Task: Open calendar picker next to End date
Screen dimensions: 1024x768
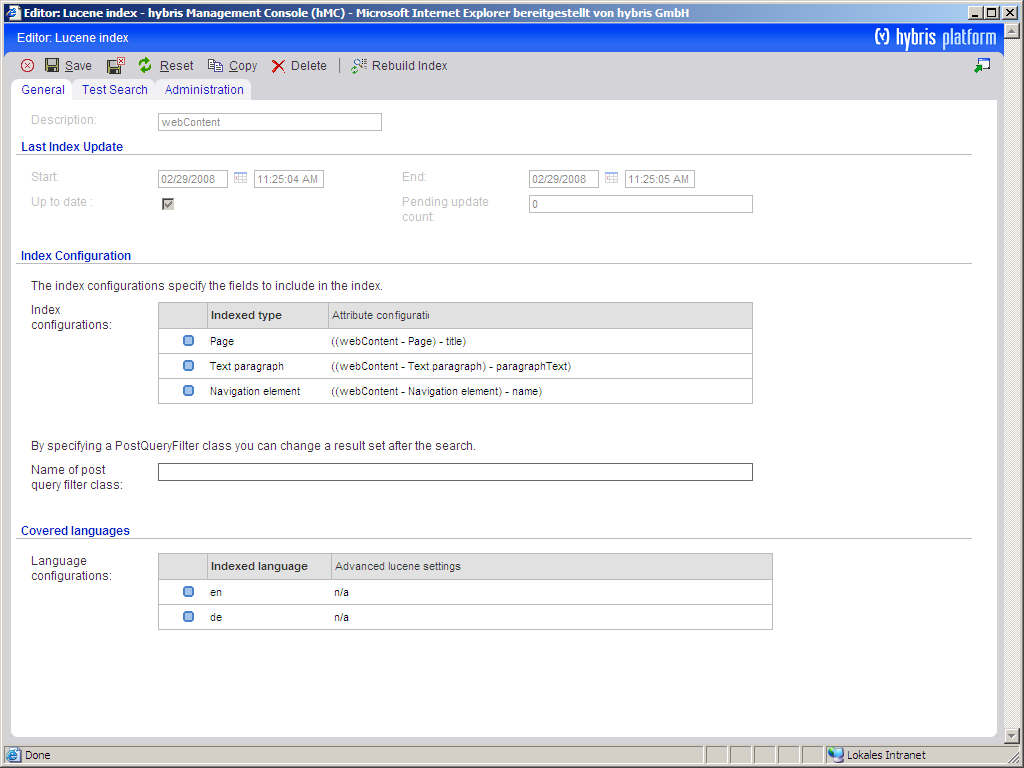Action: coord(611,178)
